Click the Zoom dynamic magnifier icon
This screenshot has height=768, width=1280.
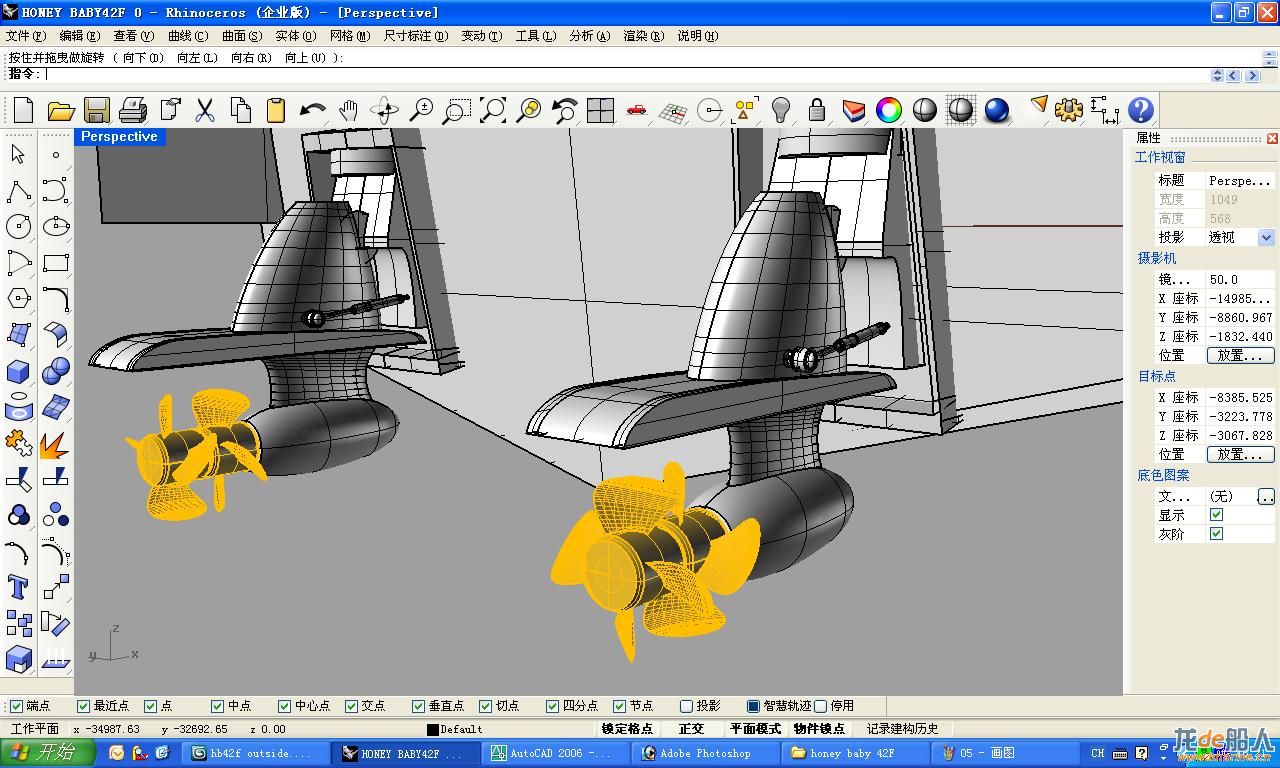[x=421, y=110]
